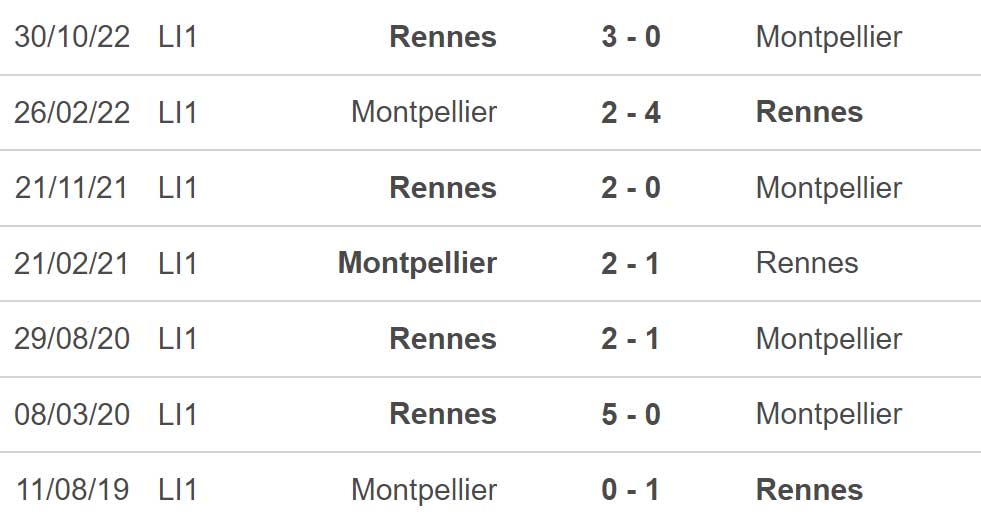Click the LI1 league label for 21/11/21
981x523 pixels.
point(178,188)
